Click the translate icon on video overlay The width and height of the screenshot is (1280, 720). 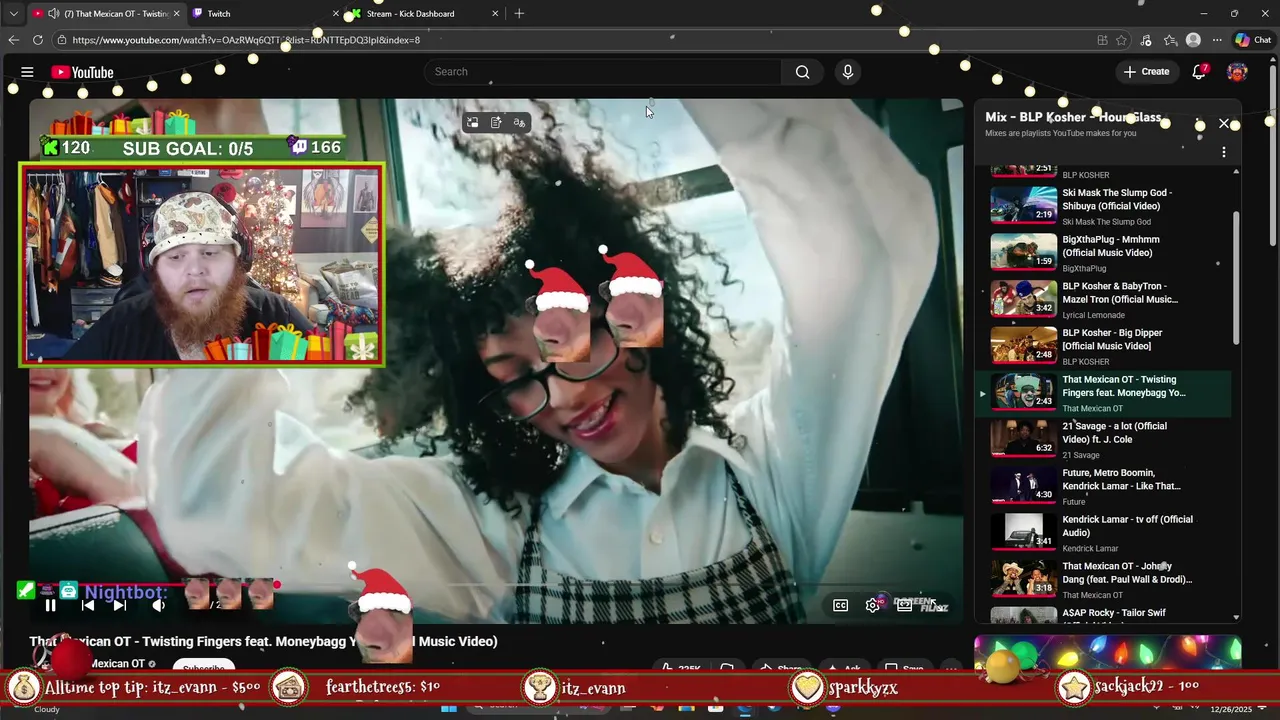tap(519, 123)
